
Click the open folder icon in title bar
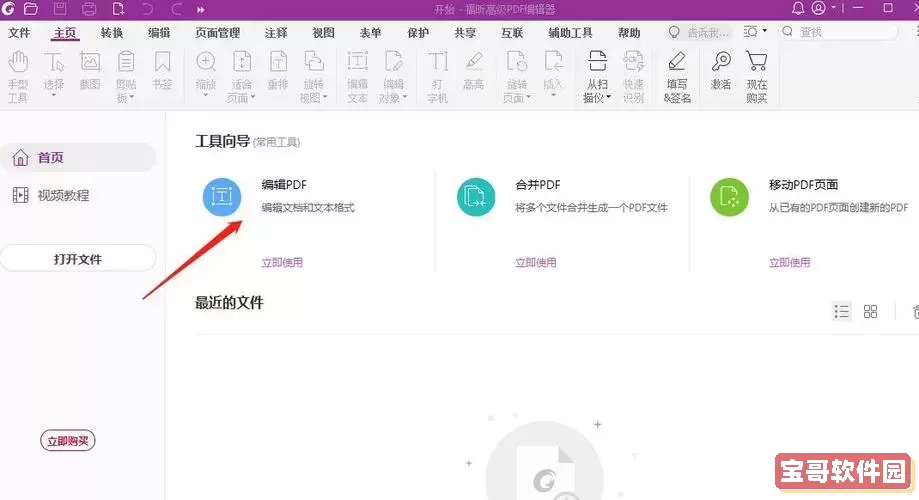[x=30, y=9]
